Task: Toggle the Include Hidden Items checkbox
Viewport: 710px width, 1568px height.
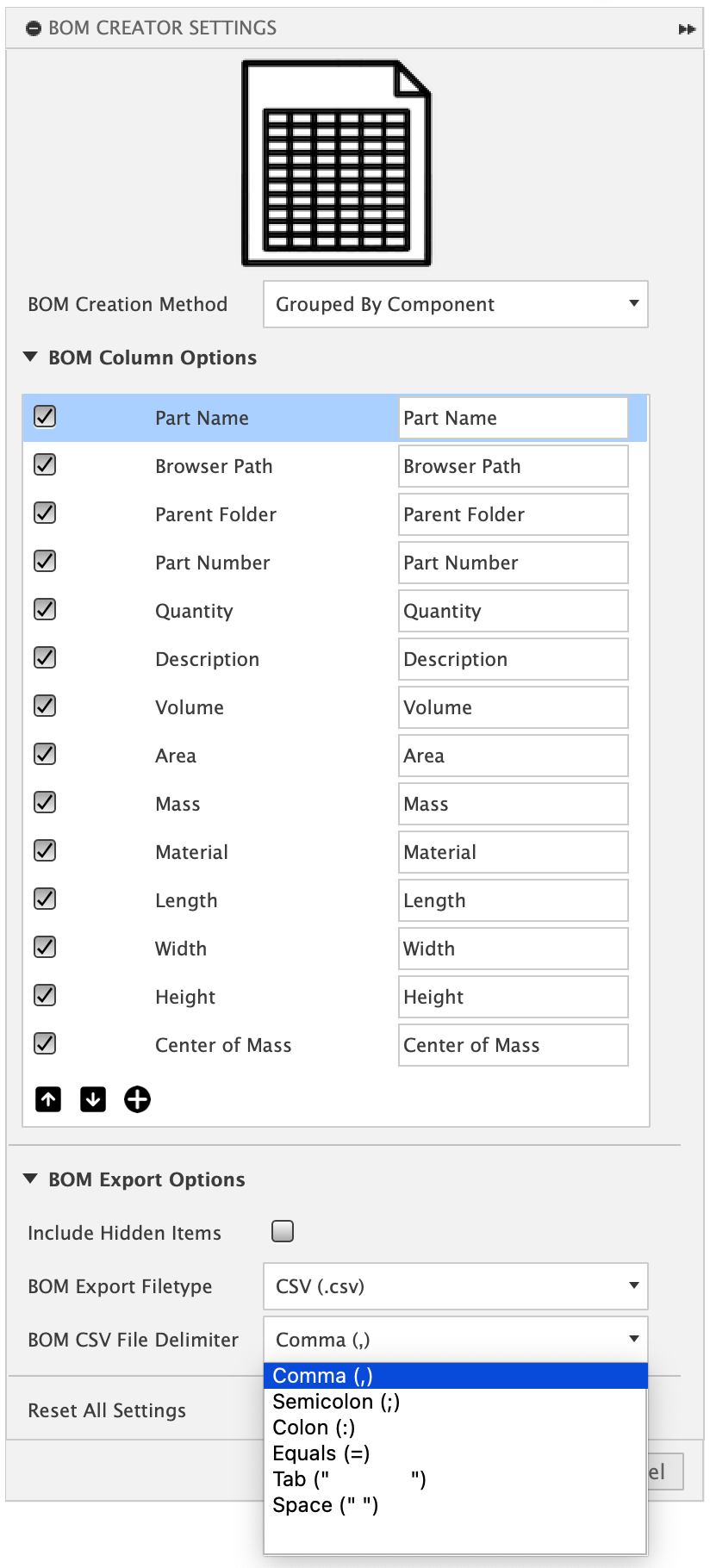Action: pos(283,1231)
